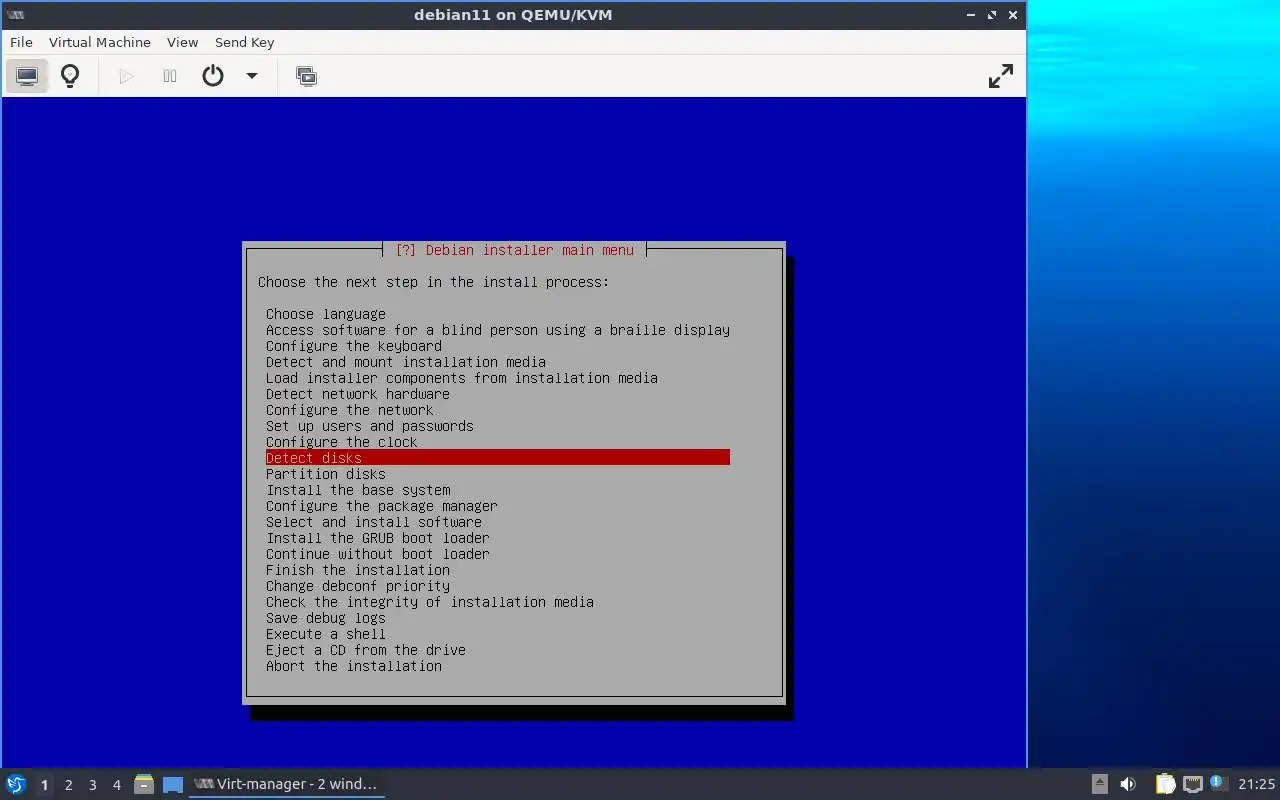Switch the console to fullscreen
This screenshot has height=800, width=1280.
[1001, 76]
